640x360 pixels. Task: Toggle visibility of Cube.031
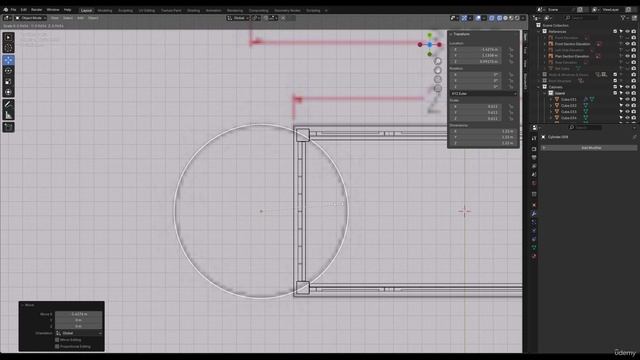click(x=627, y=100)
